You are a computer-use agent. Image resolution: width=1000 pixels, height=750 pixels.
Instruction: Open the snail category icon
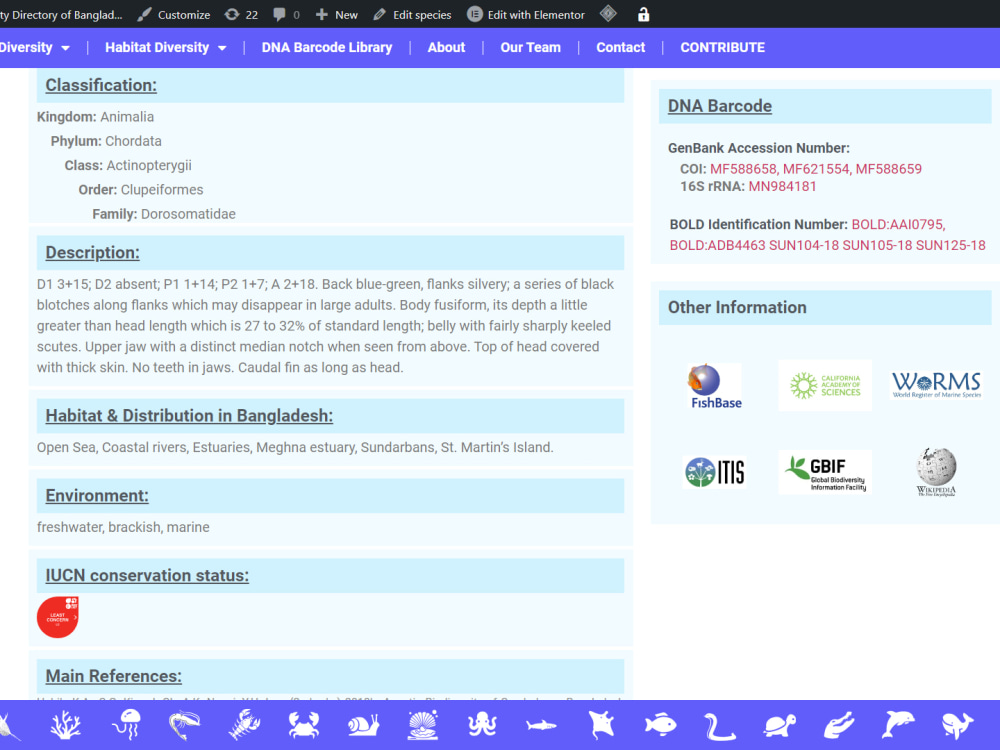[364, 724]
